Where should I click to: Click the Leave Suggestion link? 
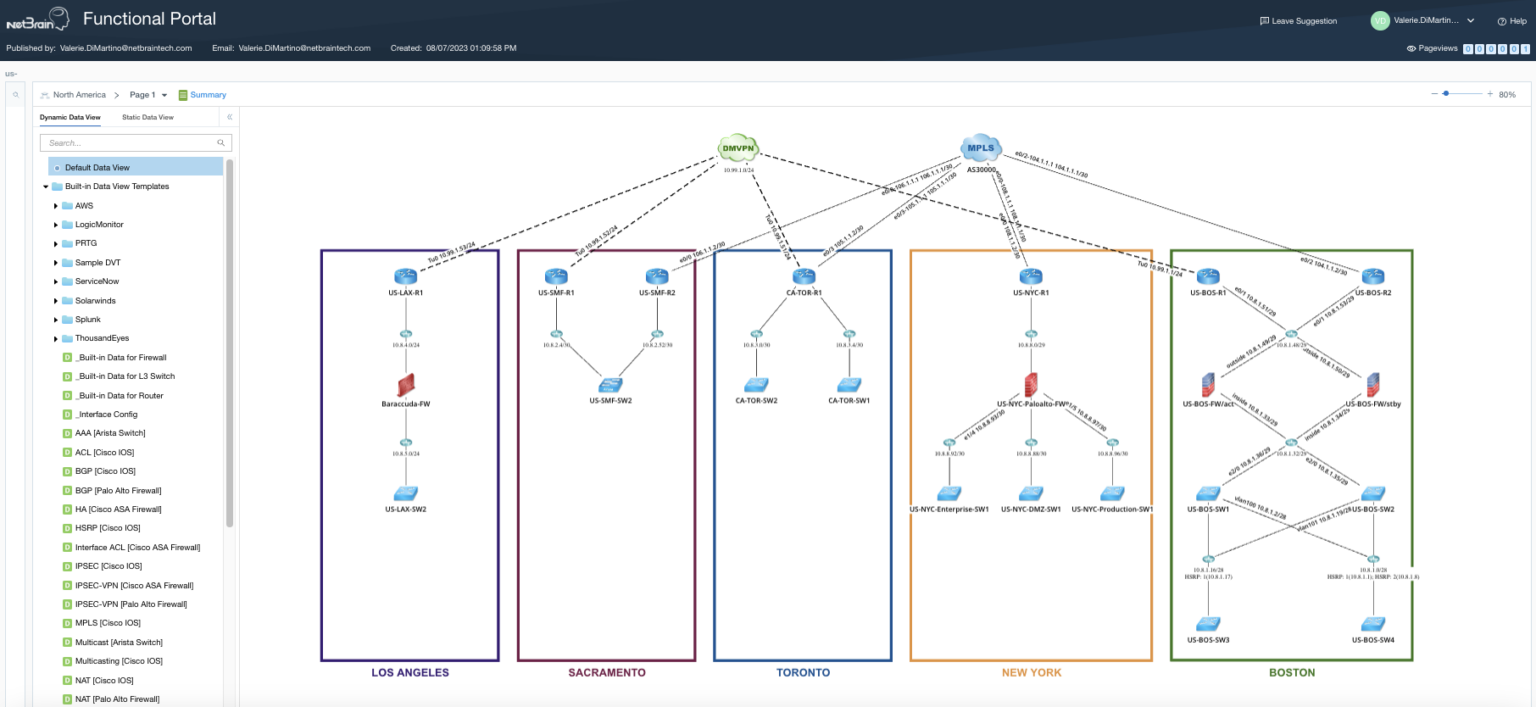[x=1296, y=20]
